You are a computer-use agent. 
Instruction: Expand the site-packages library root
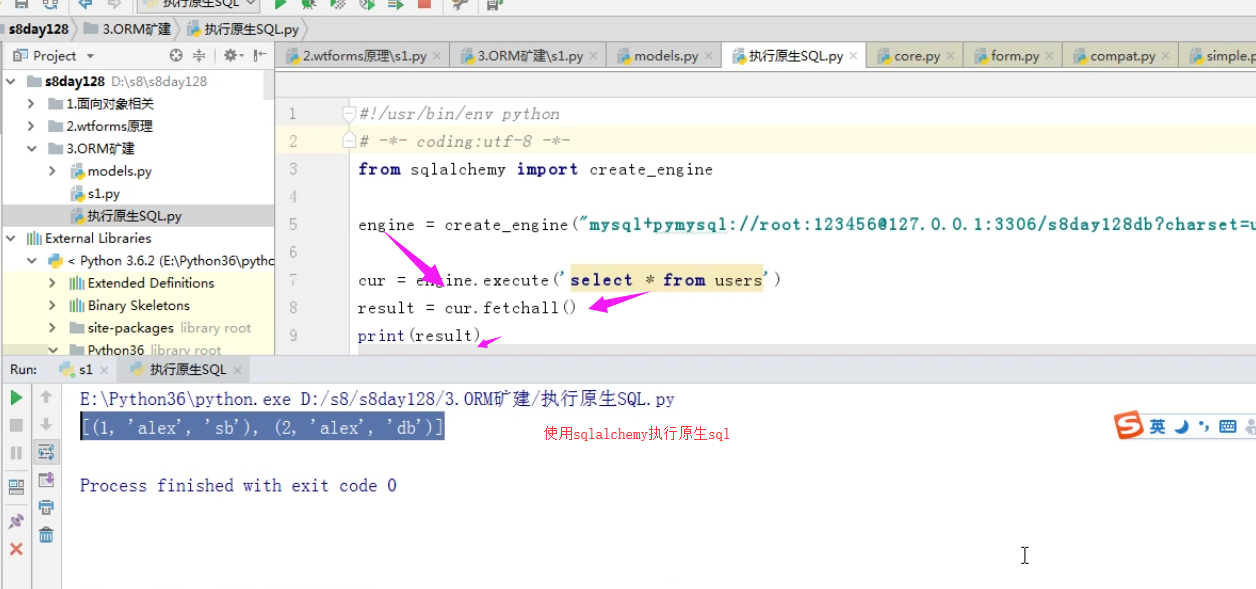(x=52, y=328)
